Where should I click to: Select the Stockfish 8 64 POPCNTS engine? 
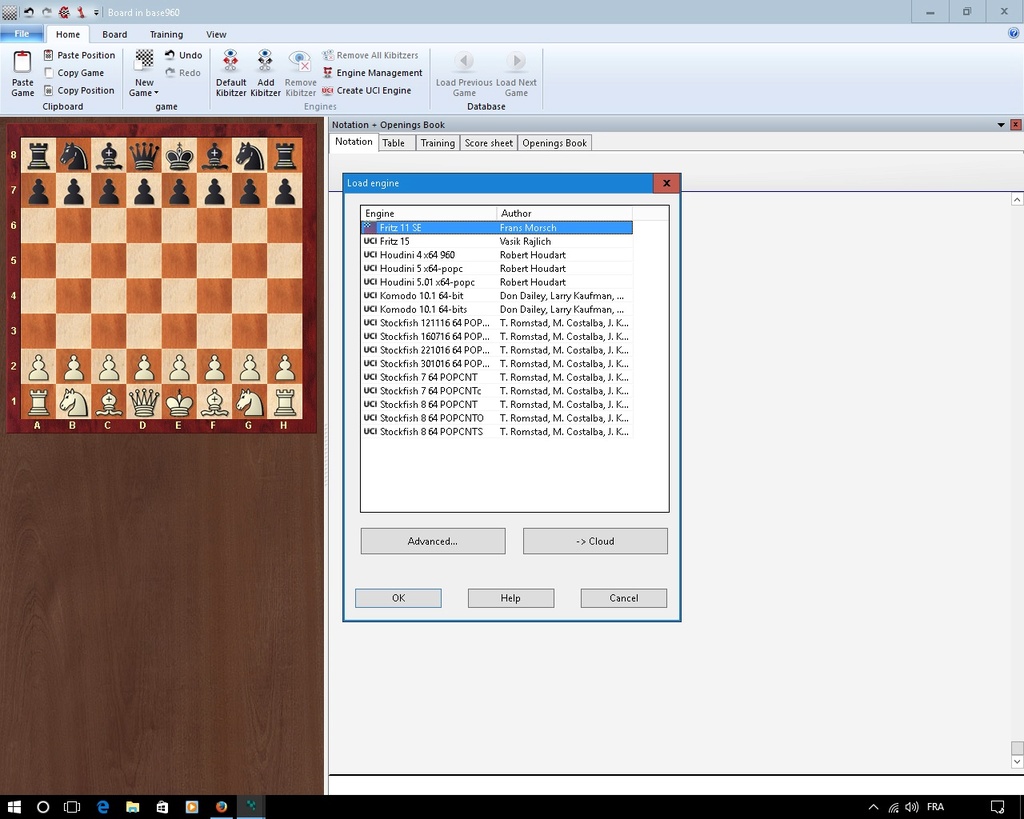[x=497, y=432]
